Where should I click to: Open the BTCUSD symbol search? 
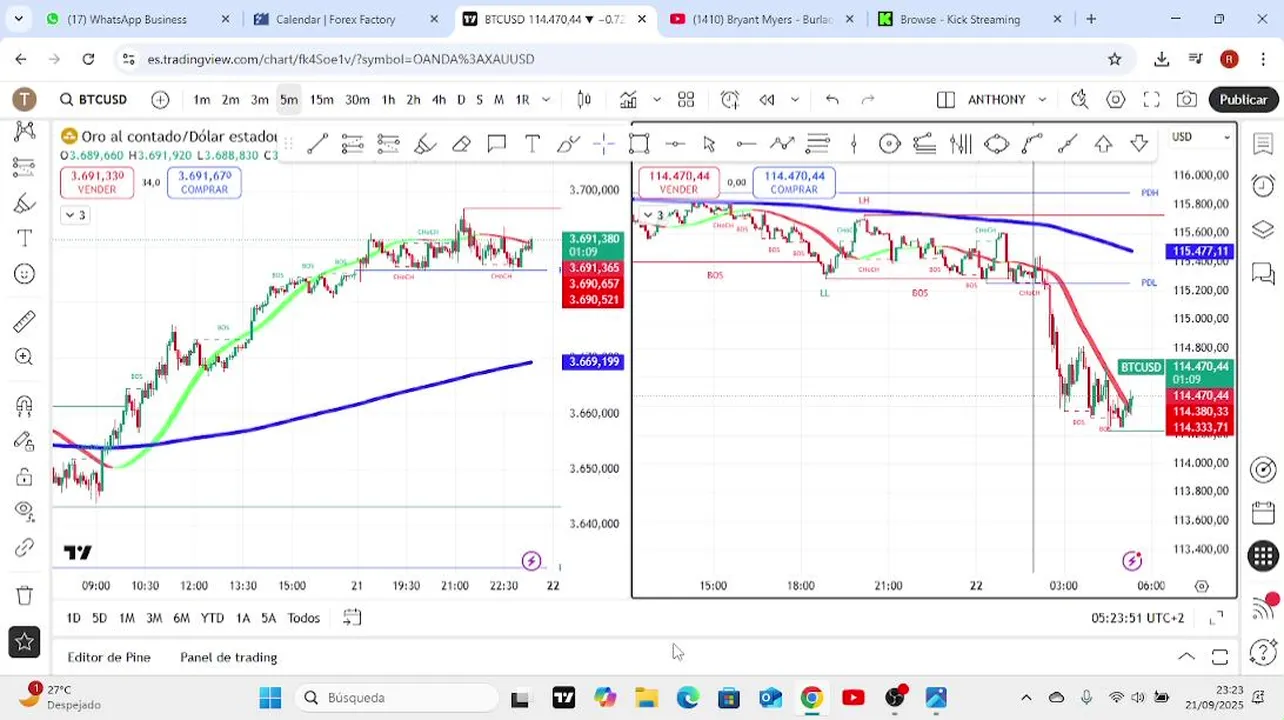click(x=93, y=99)
